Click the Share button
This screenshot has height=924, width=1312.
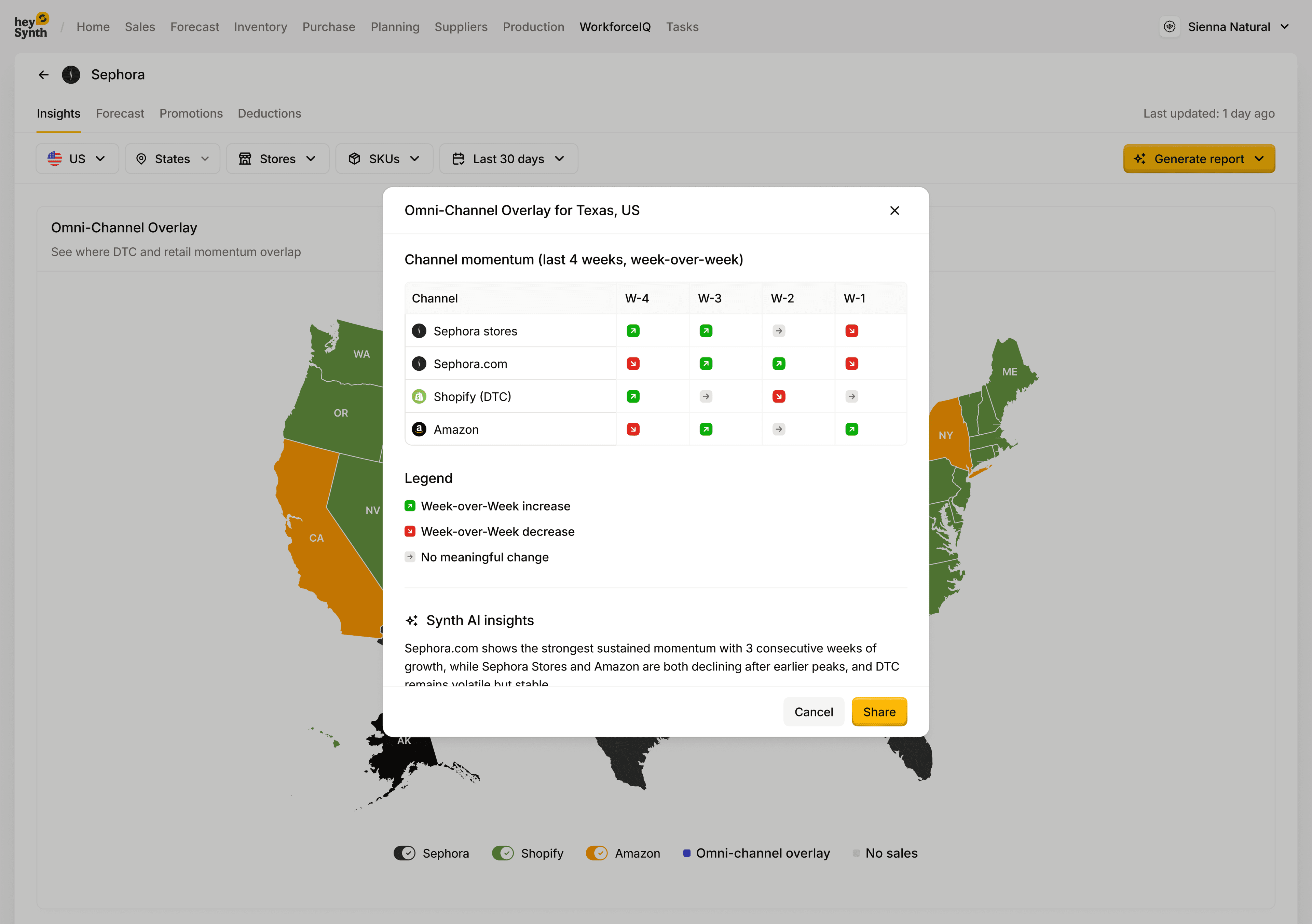click(x=879, y=711)
